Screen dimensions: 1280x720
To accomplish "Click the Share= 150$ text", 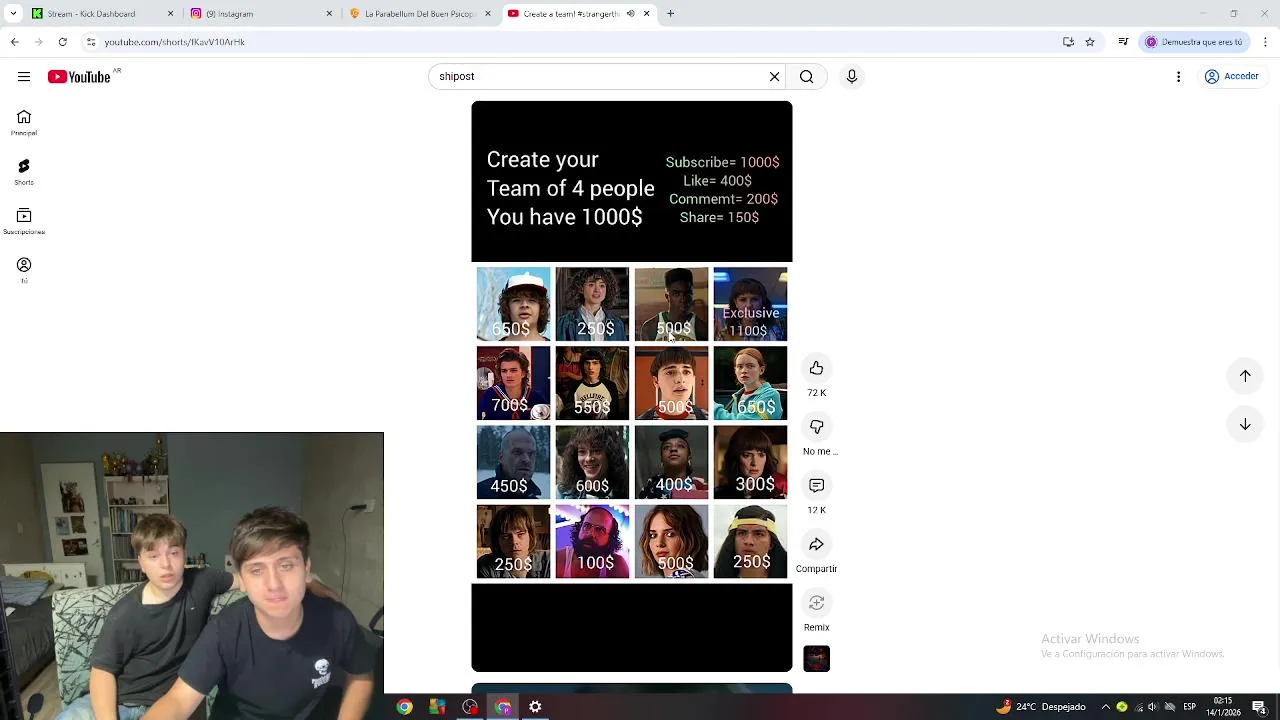I will pyautogui.click(x=719, y=217).
